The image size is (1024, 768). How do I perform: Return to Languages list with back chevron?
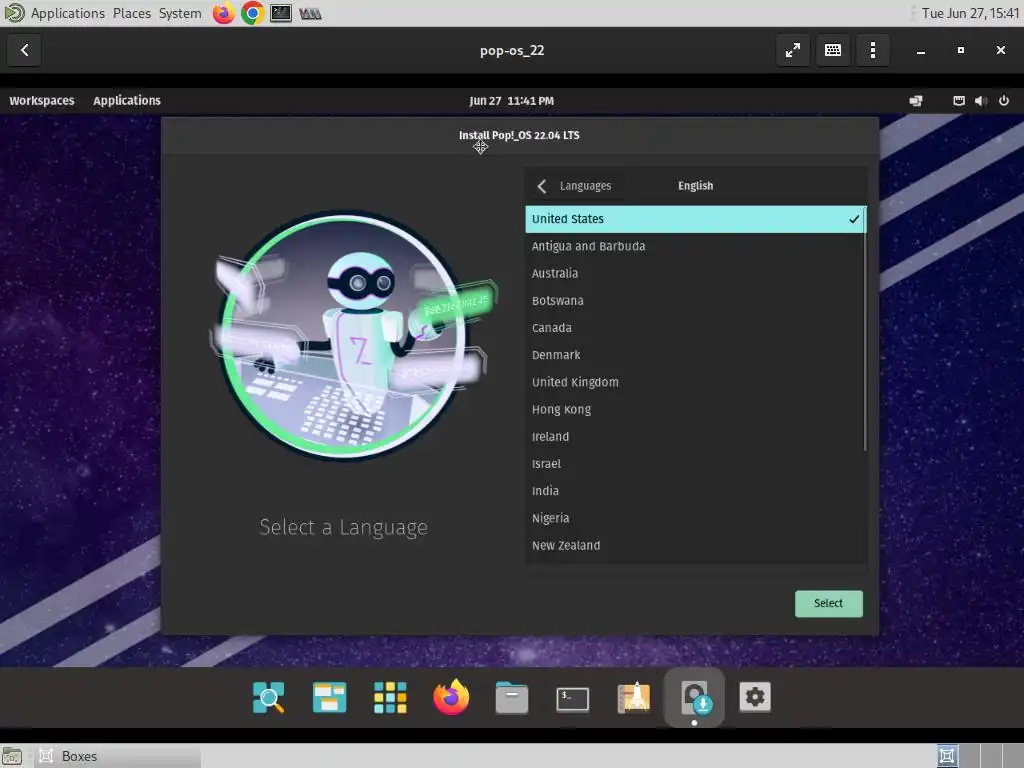541,186
